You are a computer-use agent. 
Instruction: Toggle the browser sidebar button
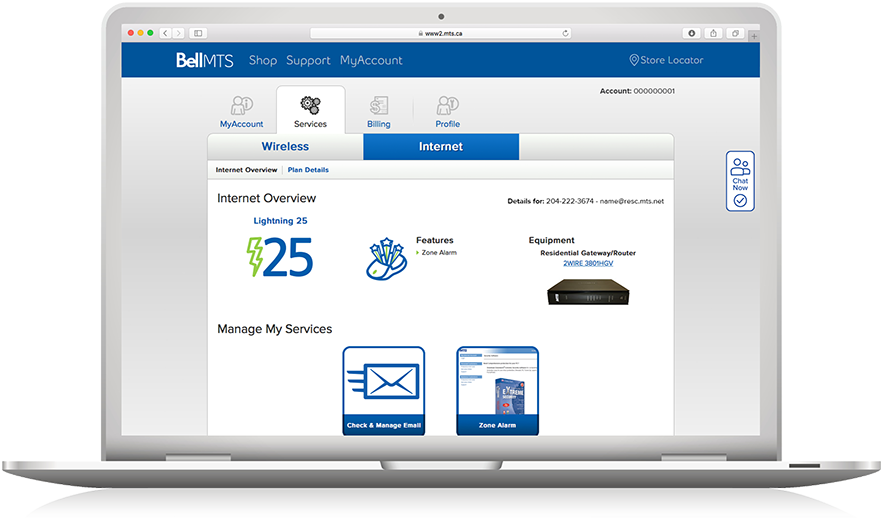coord(198,33)
